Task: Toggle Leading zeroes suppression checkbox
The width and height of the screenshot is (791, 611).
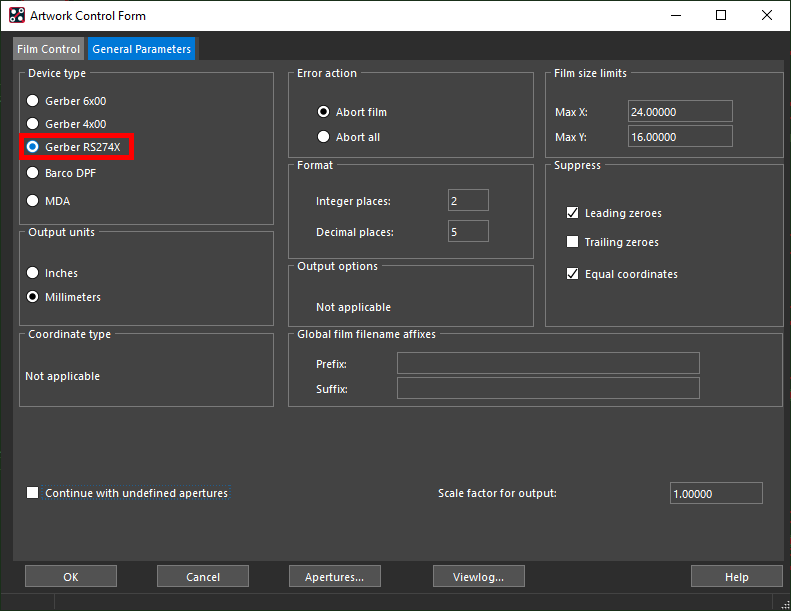Action: pyautogui.click(x=573, y=212)
